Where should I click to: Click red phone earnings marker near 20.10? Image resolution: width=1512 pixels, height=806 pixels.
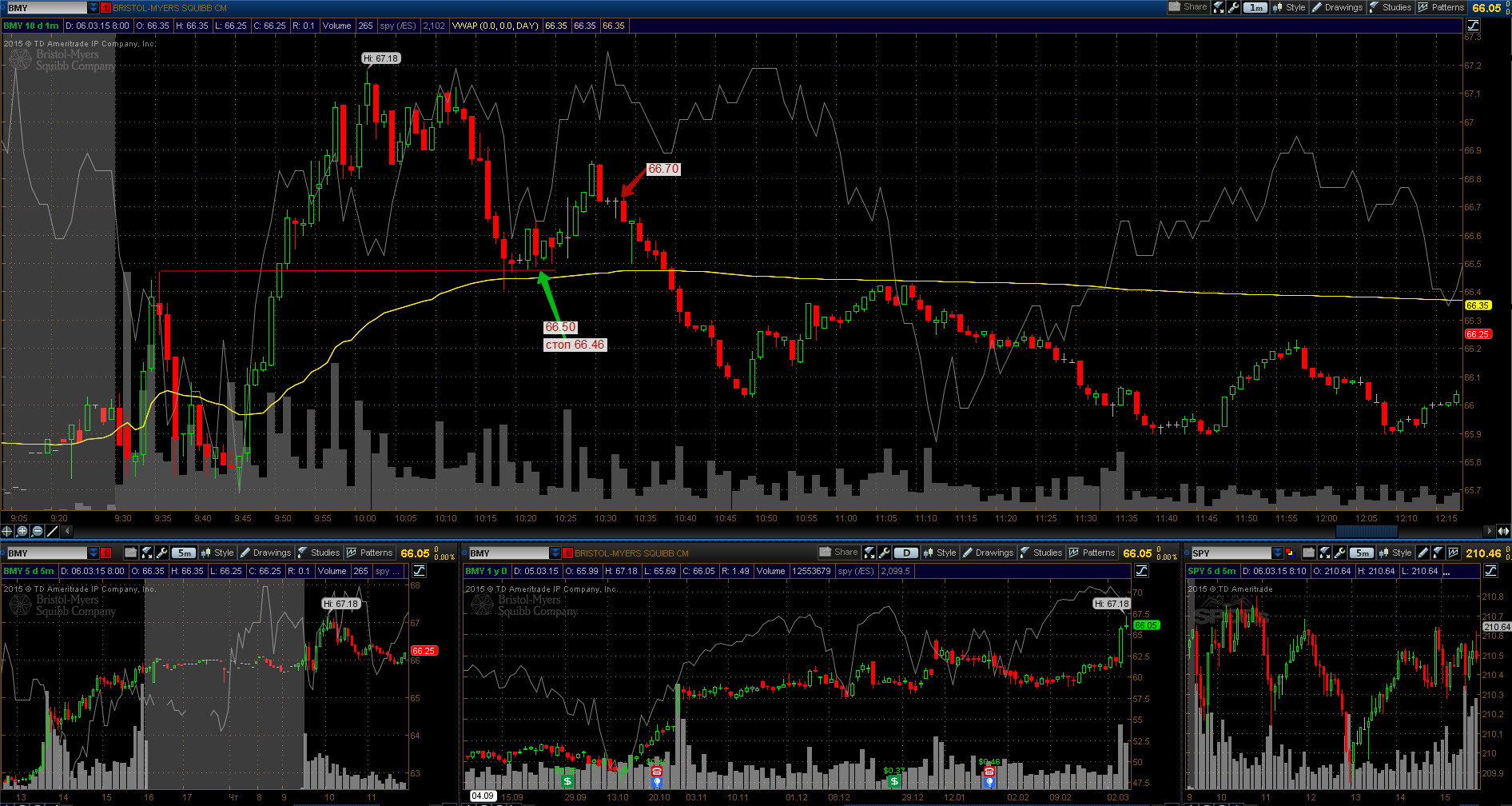657,771
